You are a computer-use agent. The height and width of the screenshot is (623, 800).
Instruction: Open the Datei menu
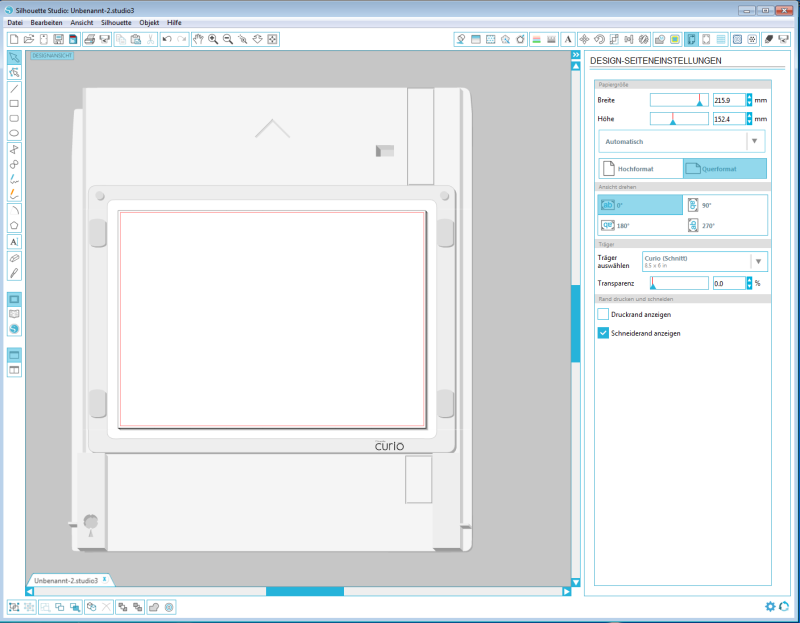(x=15, y=22)
